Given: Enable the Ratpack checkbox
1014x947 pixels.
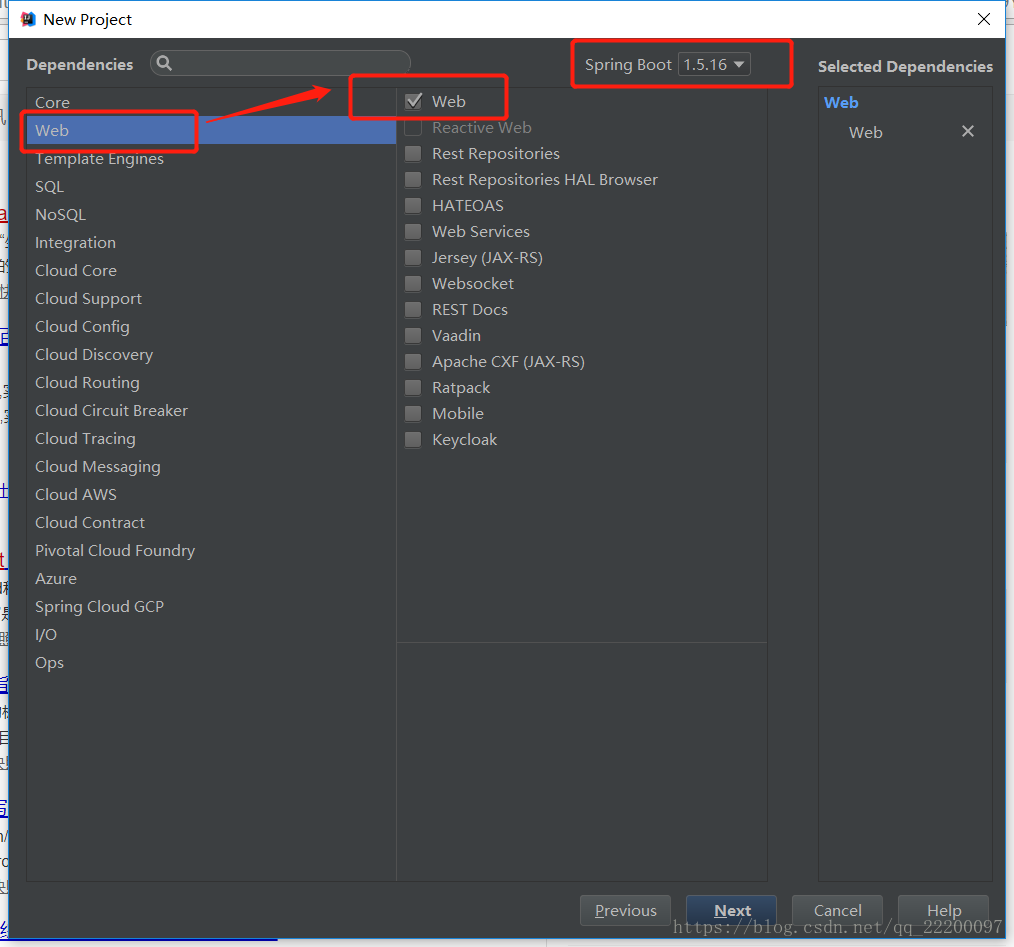Looking at the screenshot, I should pyautogui.click(x=413, y=387).
